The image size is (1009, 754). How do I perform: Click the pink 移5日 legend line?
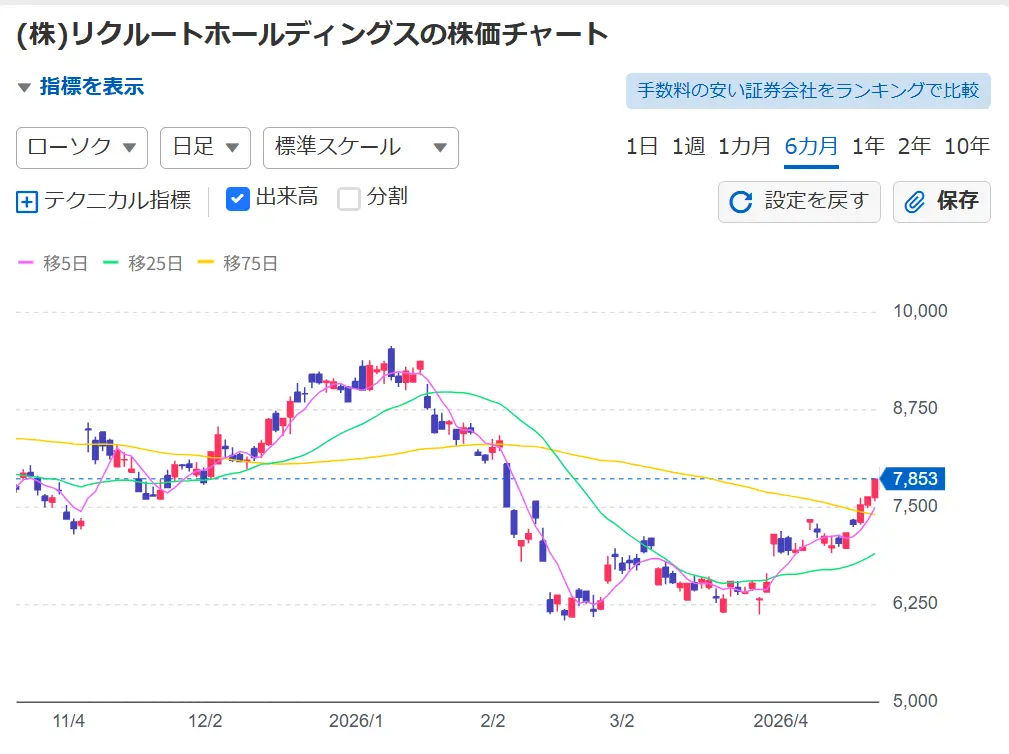coord(27,264)
